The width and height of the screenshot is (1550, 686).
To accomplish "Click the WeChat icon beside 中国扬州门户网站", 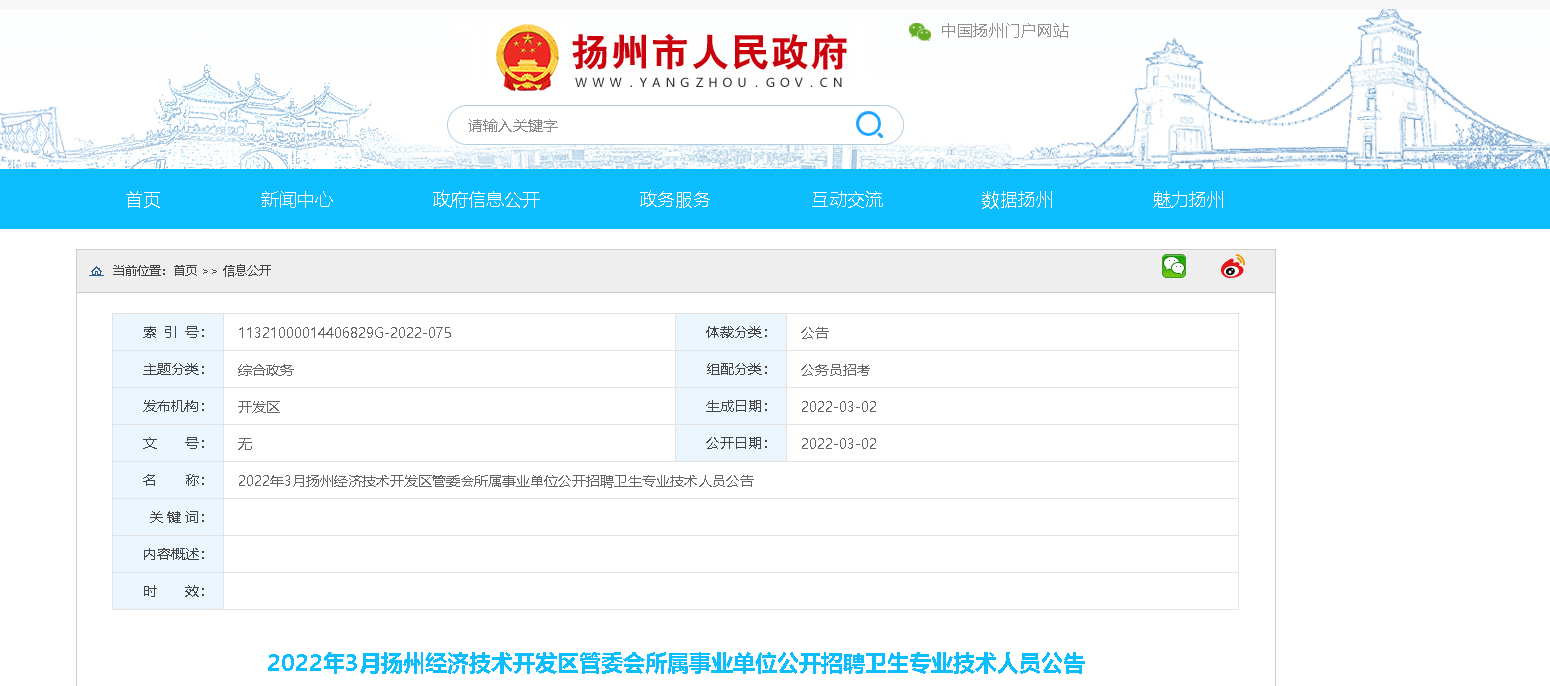I will 919,31.
